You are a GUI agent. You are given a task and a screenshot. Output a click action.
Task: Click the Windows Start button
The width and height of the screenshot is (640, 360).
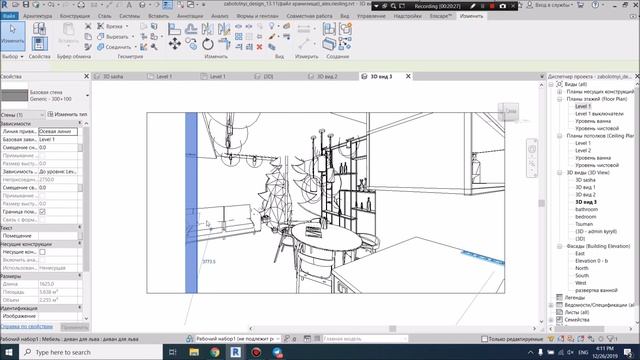click(x=9, y=352)
